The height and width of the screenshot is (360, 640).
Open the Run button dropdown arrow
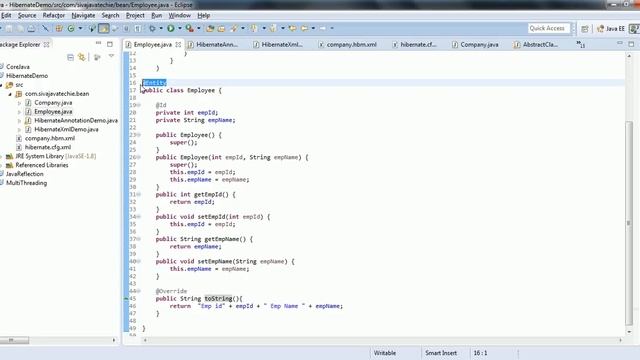coord(180,28)
